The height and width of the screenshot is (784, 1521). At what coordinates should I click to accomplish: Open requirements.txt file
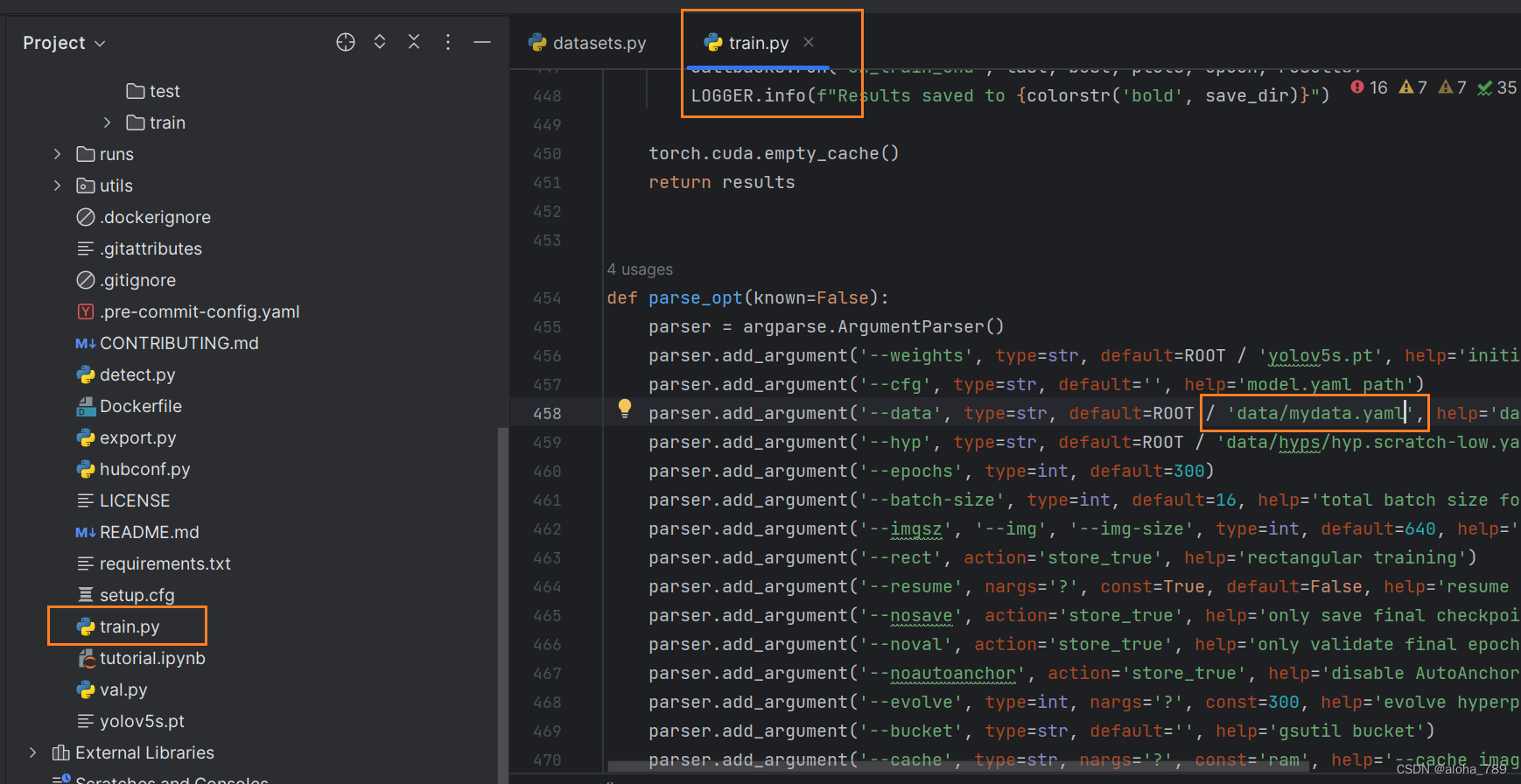154,563
